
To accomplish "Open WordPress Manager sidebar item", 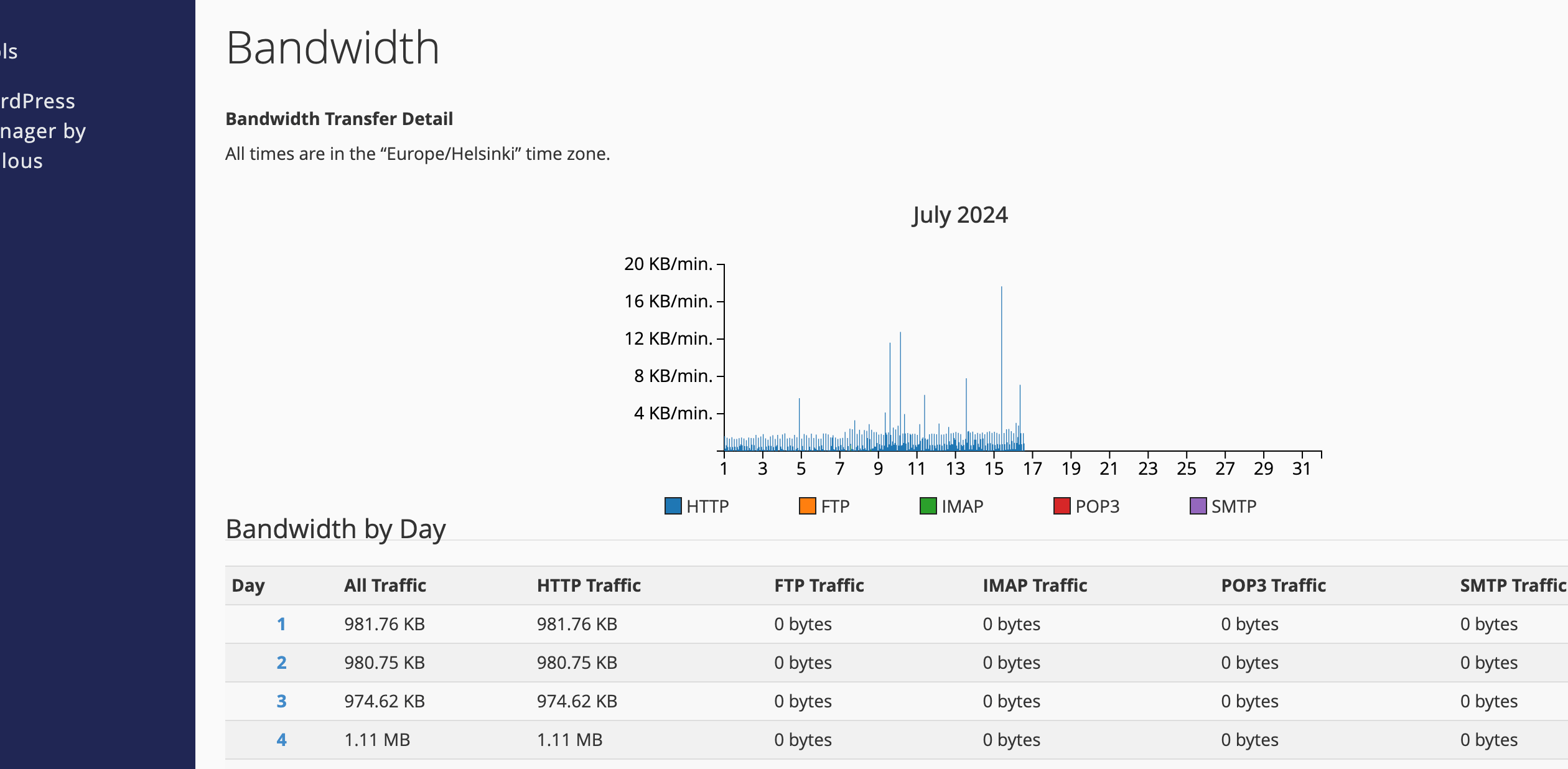I will pyautogui.click(x=42, y=131).
